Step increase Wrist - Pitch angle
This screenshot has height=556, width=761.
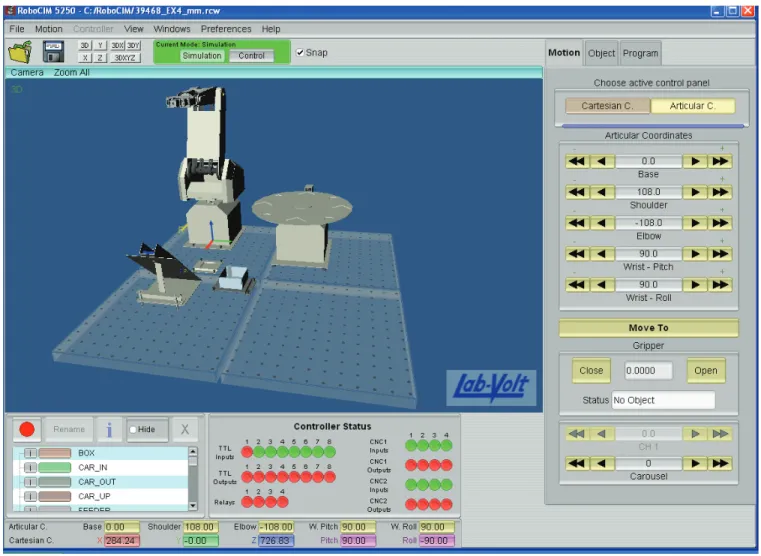695,254
